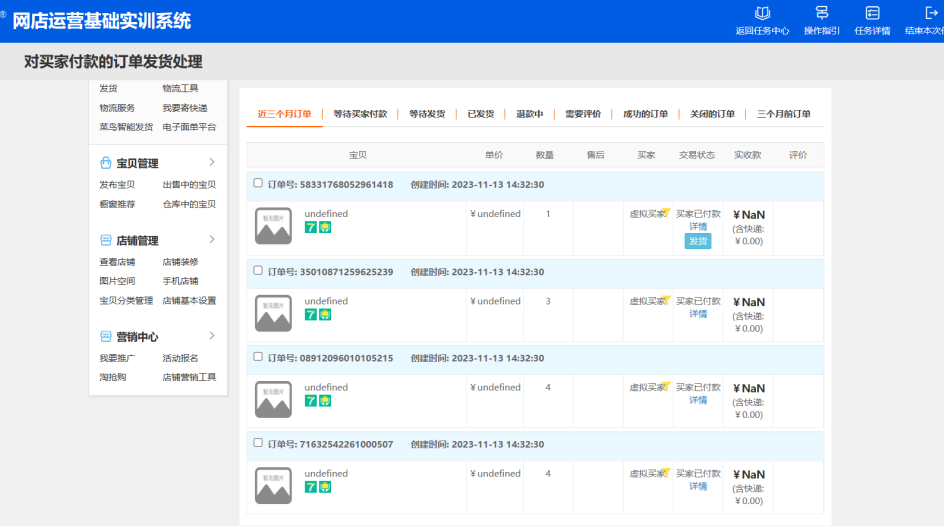This screenshot has height=531, width=944.
Task: Check the box for order 35010871259625239
Action: pos(258,270)
